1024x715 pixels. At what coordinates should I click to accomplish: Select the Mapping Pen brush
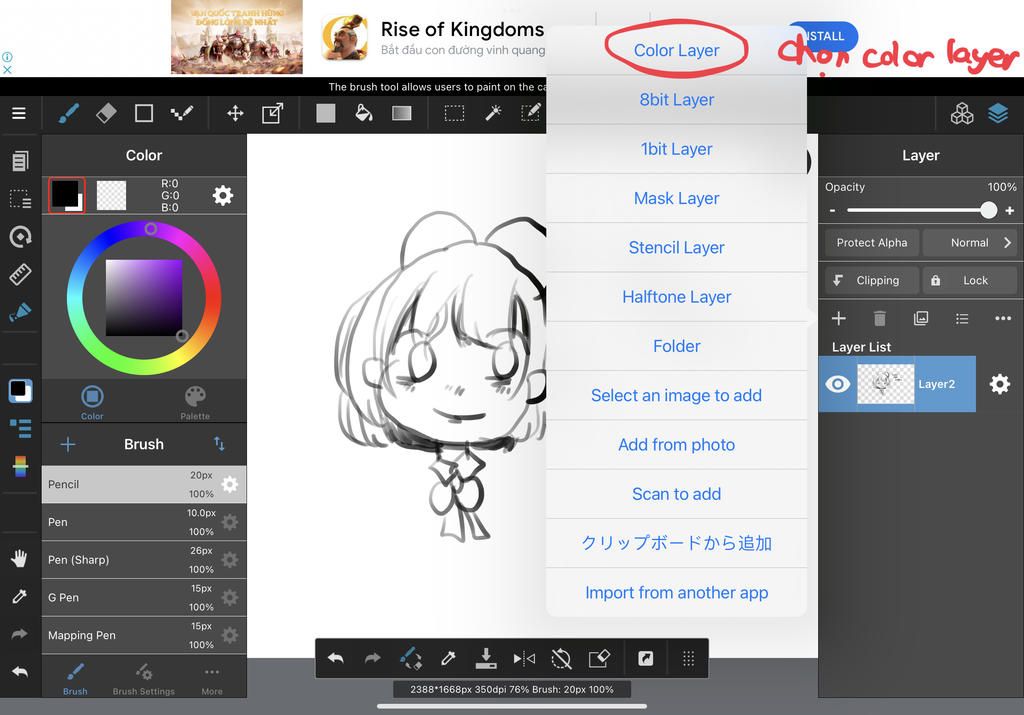(144, 635)
